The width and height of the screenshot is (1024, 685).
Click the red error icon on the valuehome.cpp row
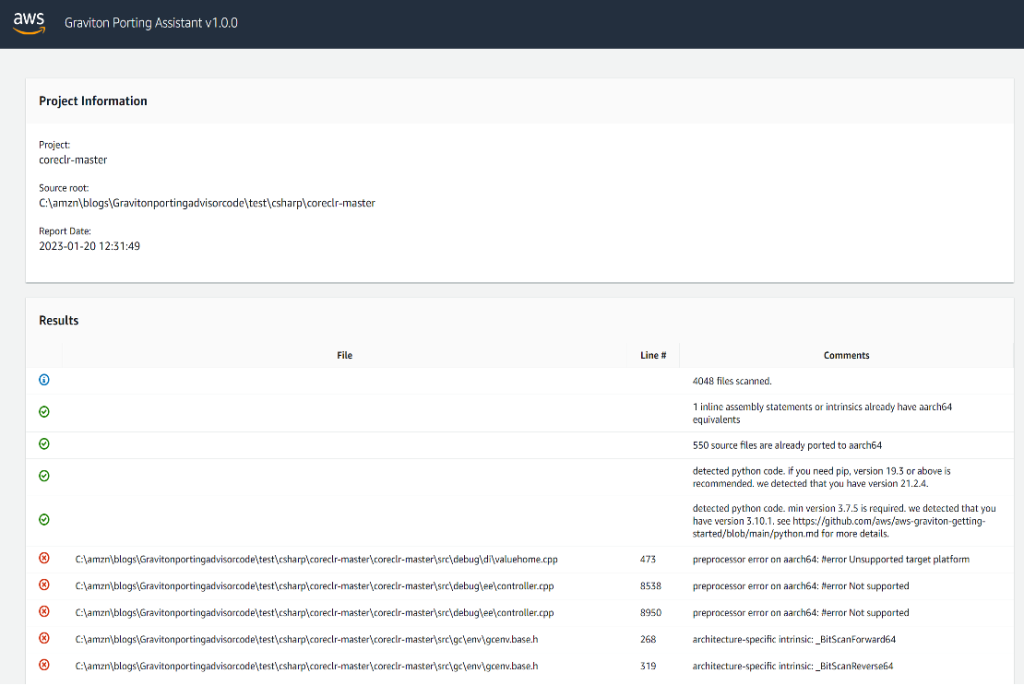tap(43, 558)
